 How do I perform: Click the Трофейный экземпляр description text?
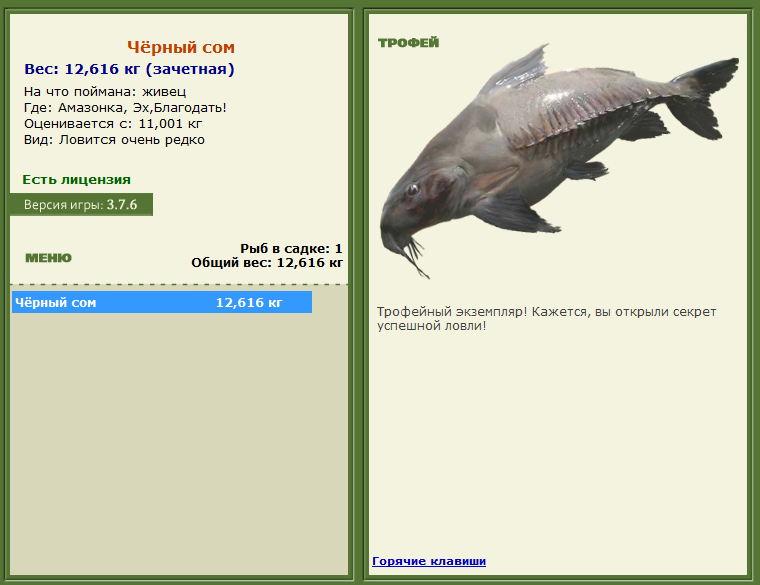[547, 318]
